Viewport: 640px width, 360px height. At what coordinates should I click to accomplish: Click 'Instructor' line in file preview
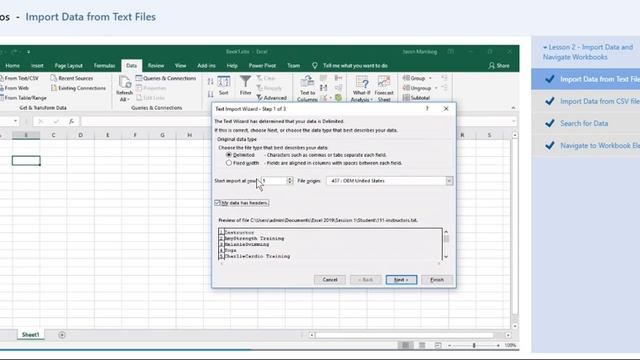tap(239, 232)
